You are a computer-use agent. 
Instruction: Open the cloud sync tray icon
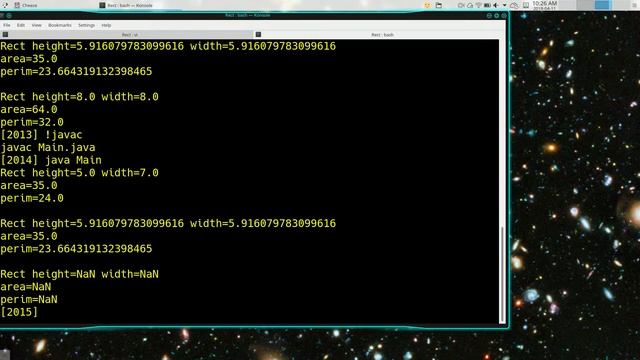coord(514,6)
